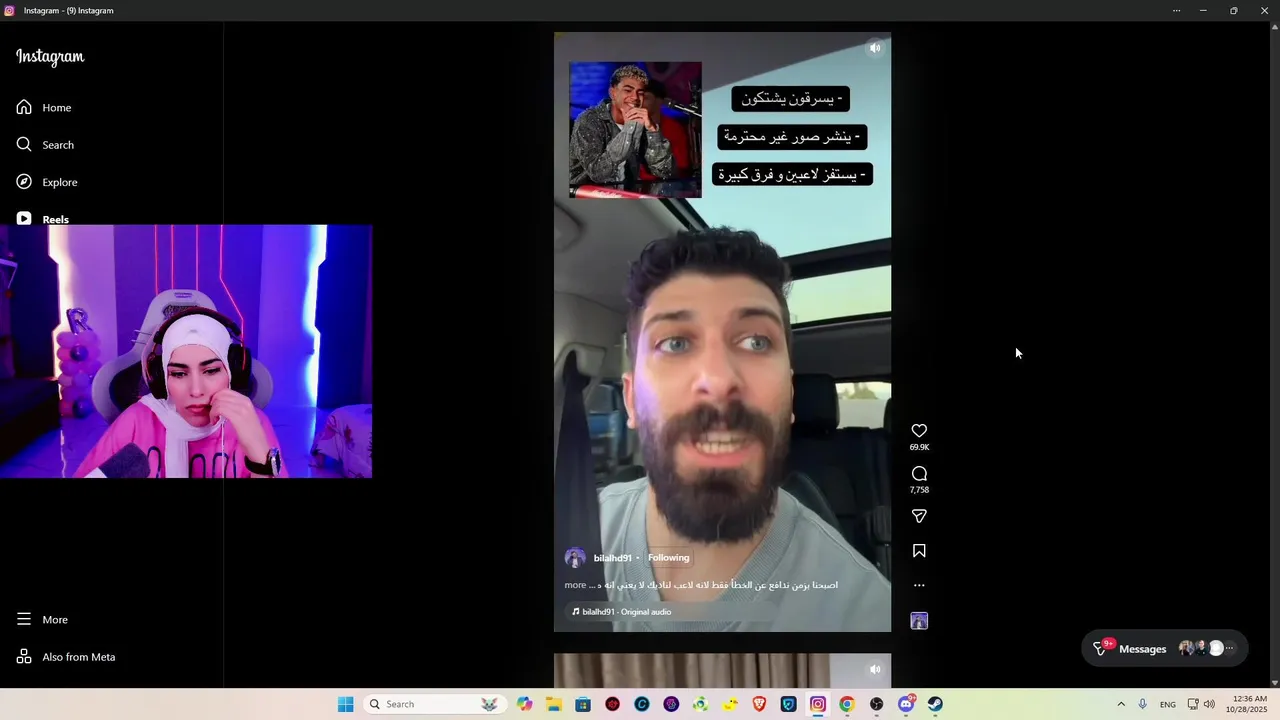Toggle the bottom reel's sound
This screenshot has height=720, width=1280.
coord(875,669)
